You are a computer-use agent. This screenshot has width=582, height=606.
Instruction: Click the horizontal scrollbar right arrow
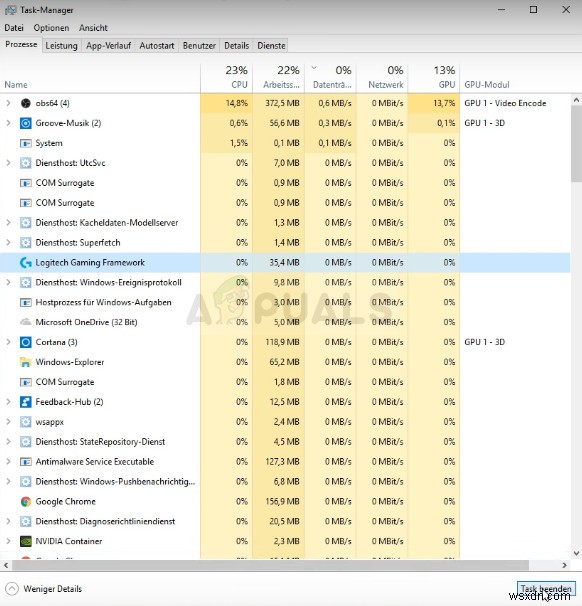[x=565, y=565]
